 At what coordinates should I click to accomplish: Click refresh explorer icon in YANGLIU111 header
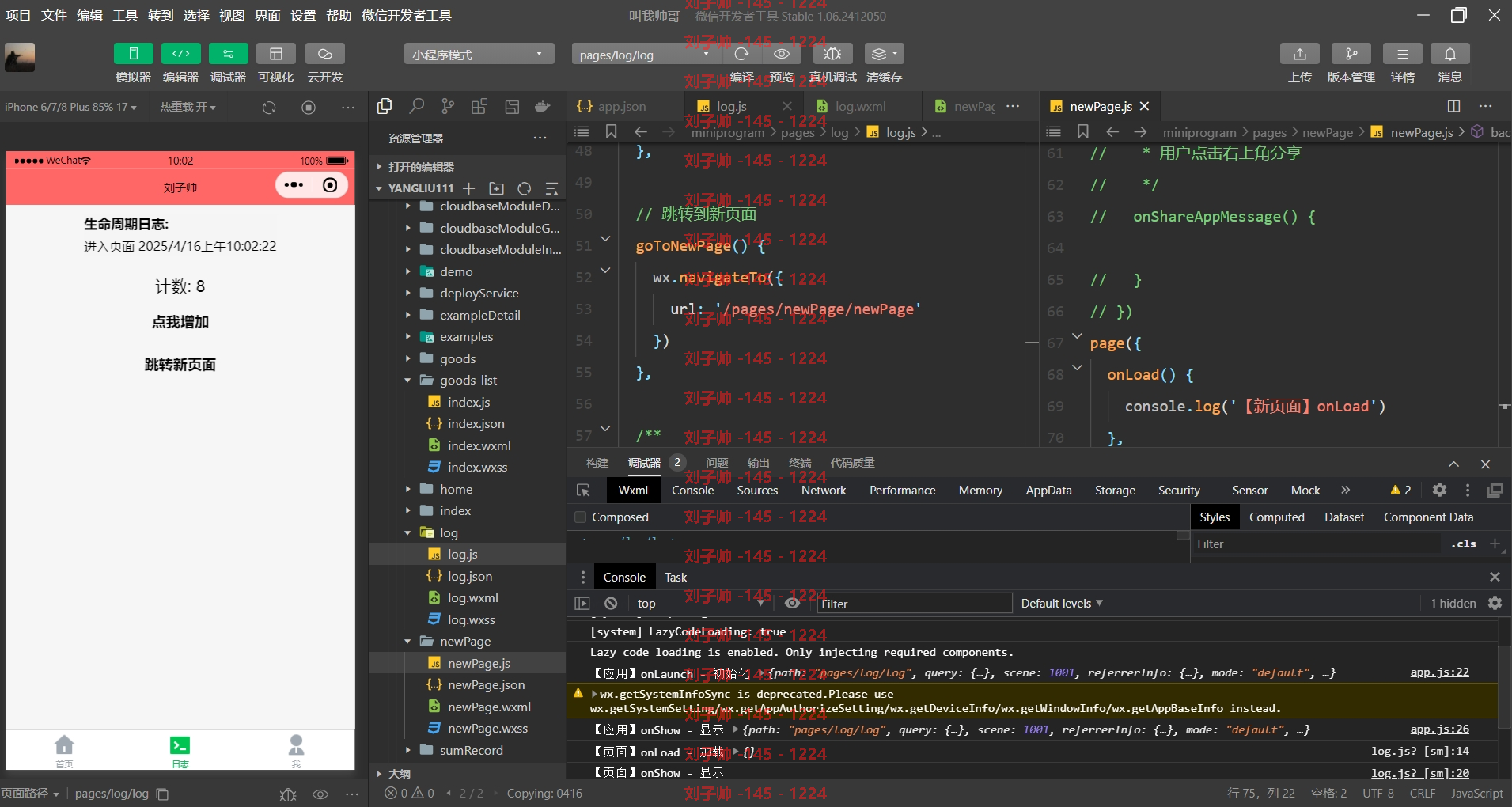pos(524,188)
